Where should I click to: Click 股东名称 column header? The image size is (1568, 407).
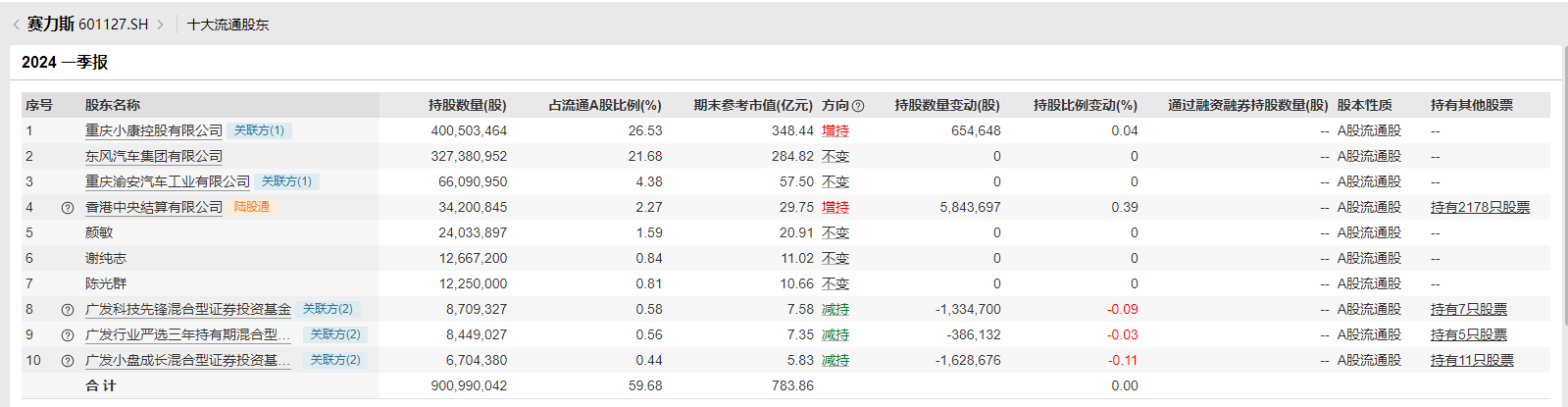point(113,105)
